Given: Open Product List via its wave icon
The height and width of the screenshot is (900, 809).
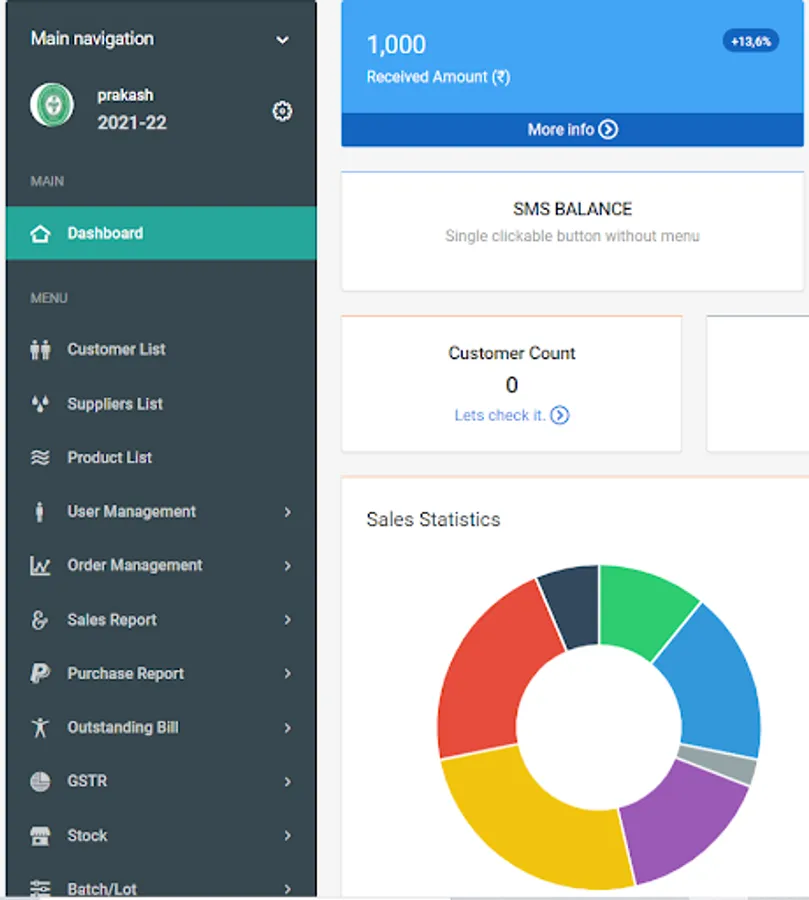Looking at the screenshot, I should 40,457.
